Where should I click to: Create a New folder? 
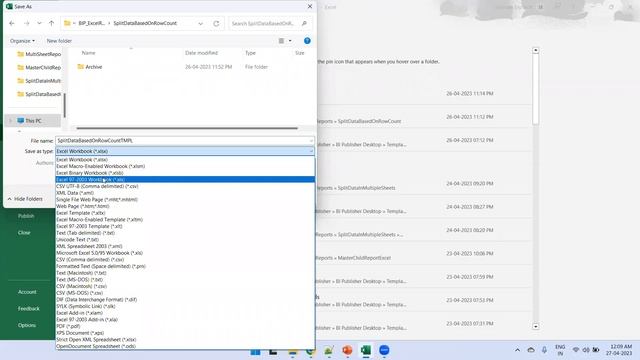coord(59,41)
